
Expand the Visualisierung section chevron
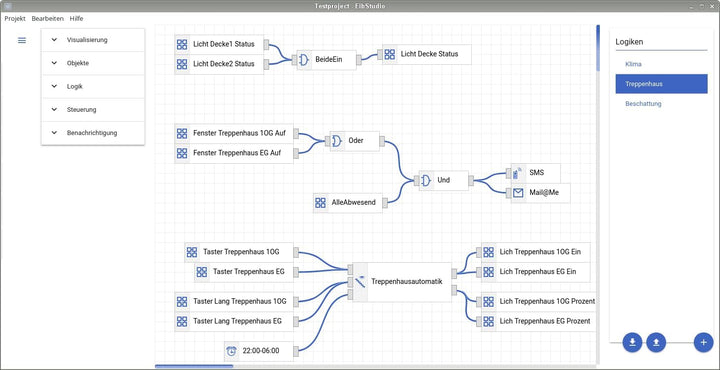54,39
